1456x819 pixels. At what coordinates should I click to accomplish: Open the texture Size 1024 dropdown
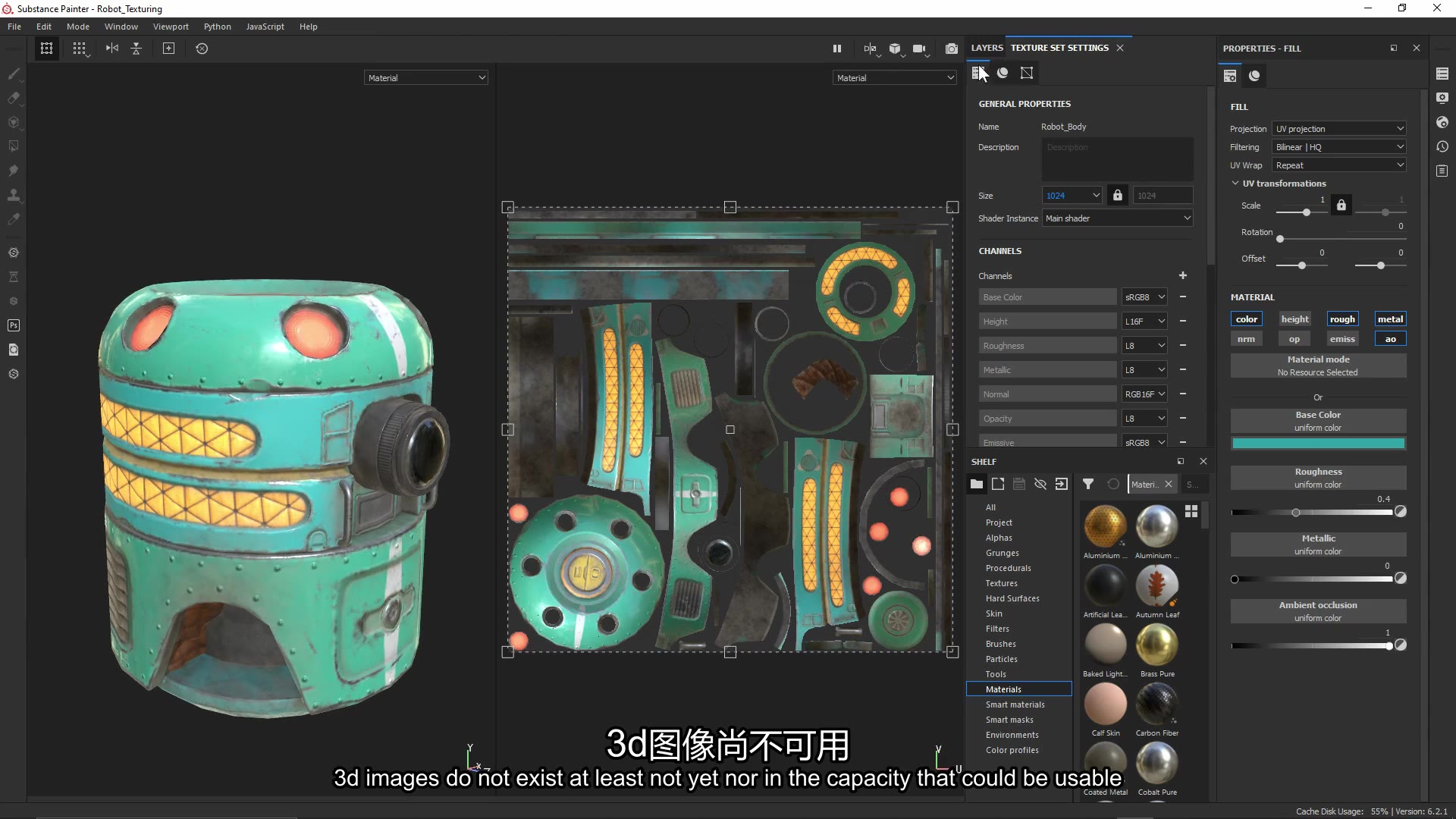[x=1072, y=196]
